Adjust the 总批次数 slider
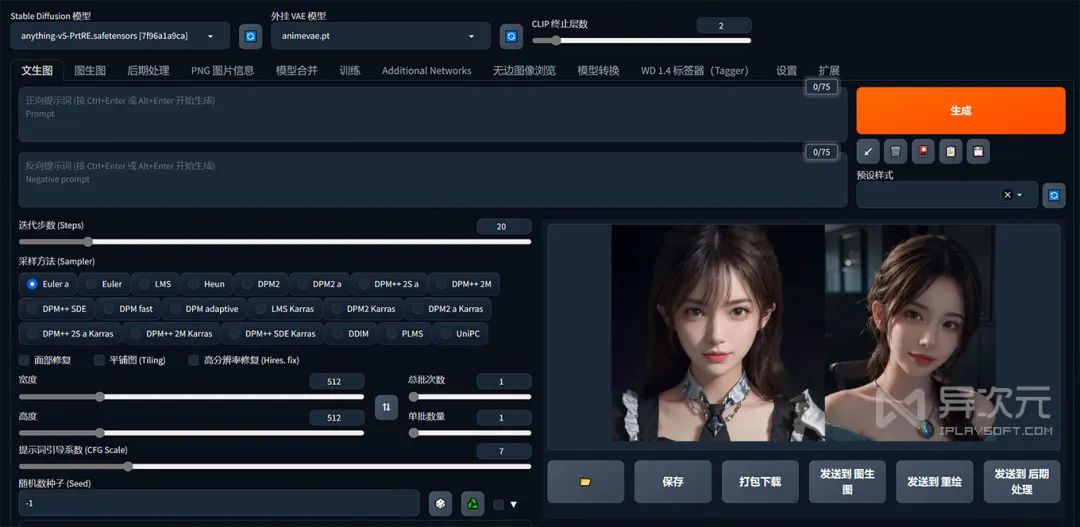This screenshot has height=527, width=1080. click(x=470, y=397)
